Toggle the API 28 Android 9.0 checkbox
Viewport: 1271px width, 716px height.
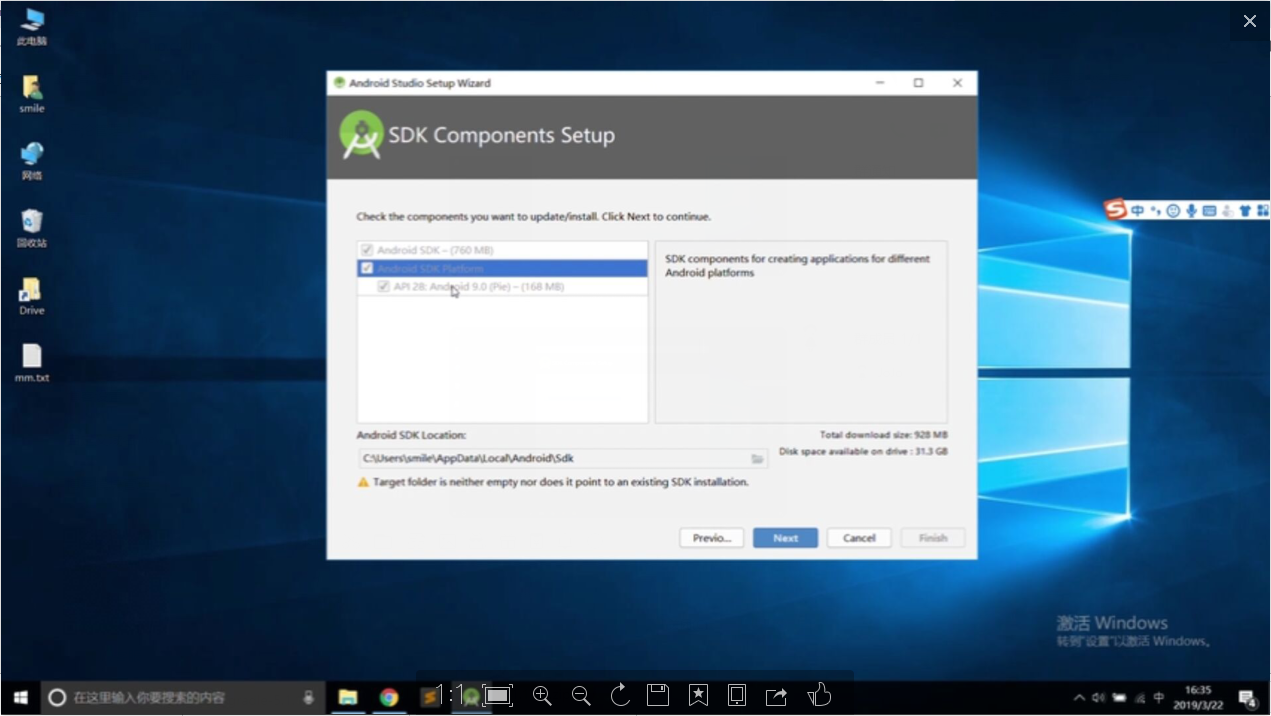pyautogui.click(x=383, y=286)
